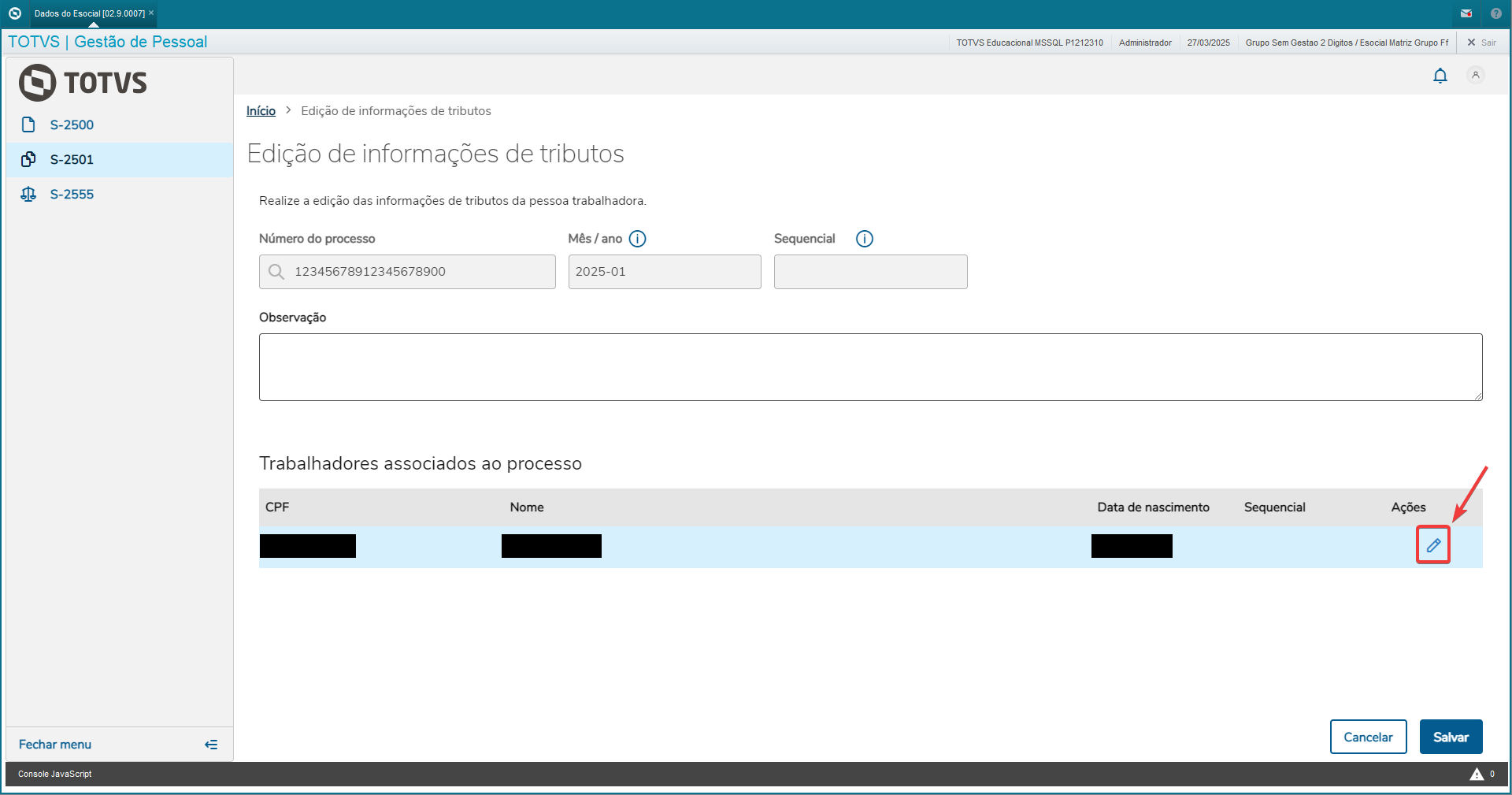Click the search magnifier in Número do processo
The width and height of the screenshot is (1512, 795).
pos(276,272)
